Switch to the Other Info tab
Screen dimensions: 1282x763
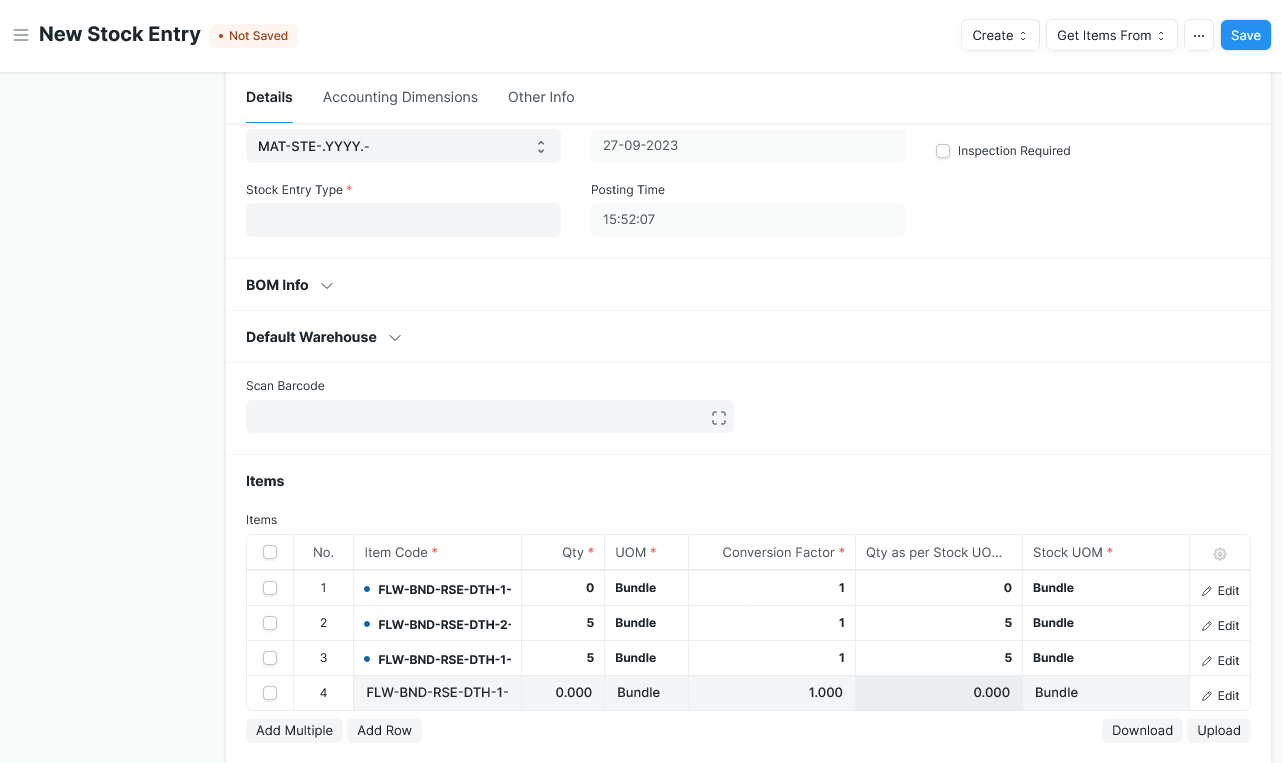541,97
